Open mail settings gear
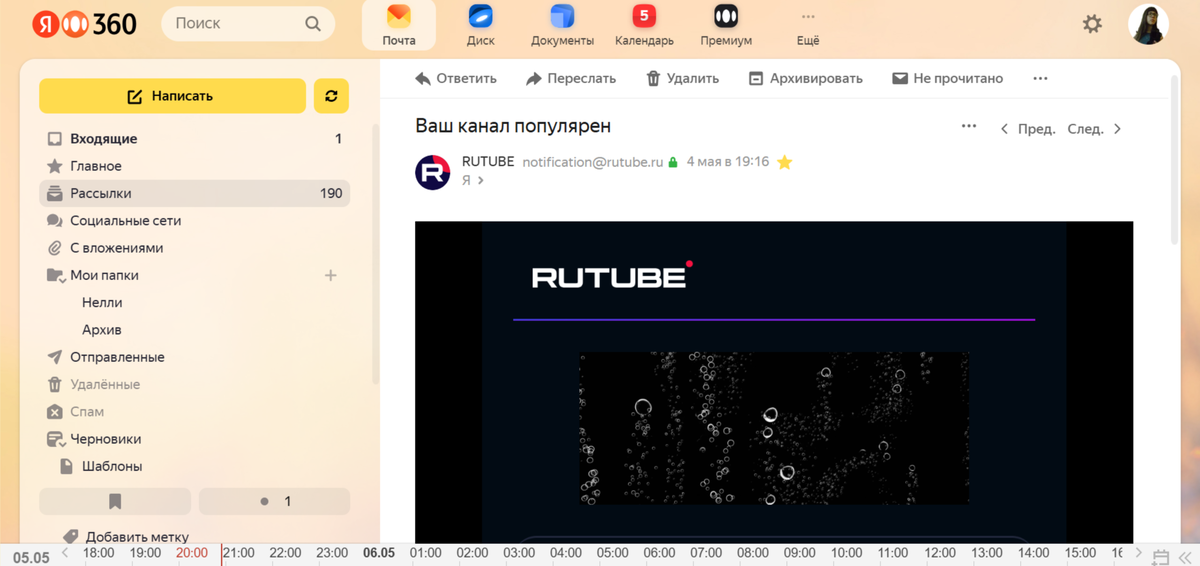This screenshot has width=1200, height=566. point(1092,24)
